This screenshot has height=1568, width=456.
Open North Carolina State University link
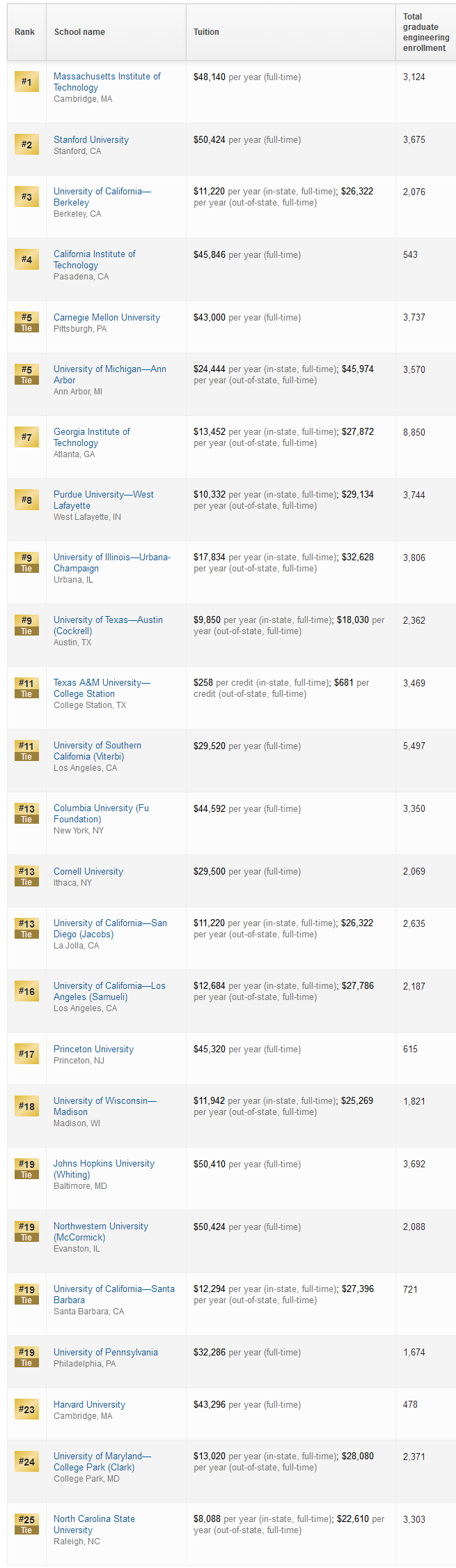(94, 1524)
